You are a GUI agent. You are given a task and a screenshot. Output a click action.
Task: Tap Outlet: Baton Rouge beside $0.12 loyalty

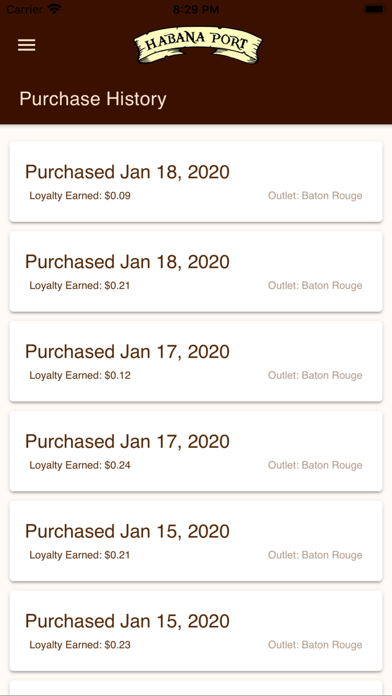coord(315,376)
